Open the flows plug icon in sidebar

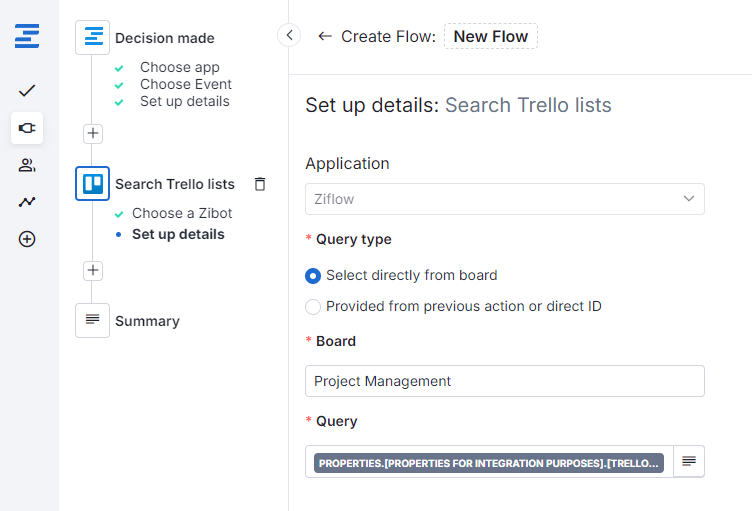(27, 128)
